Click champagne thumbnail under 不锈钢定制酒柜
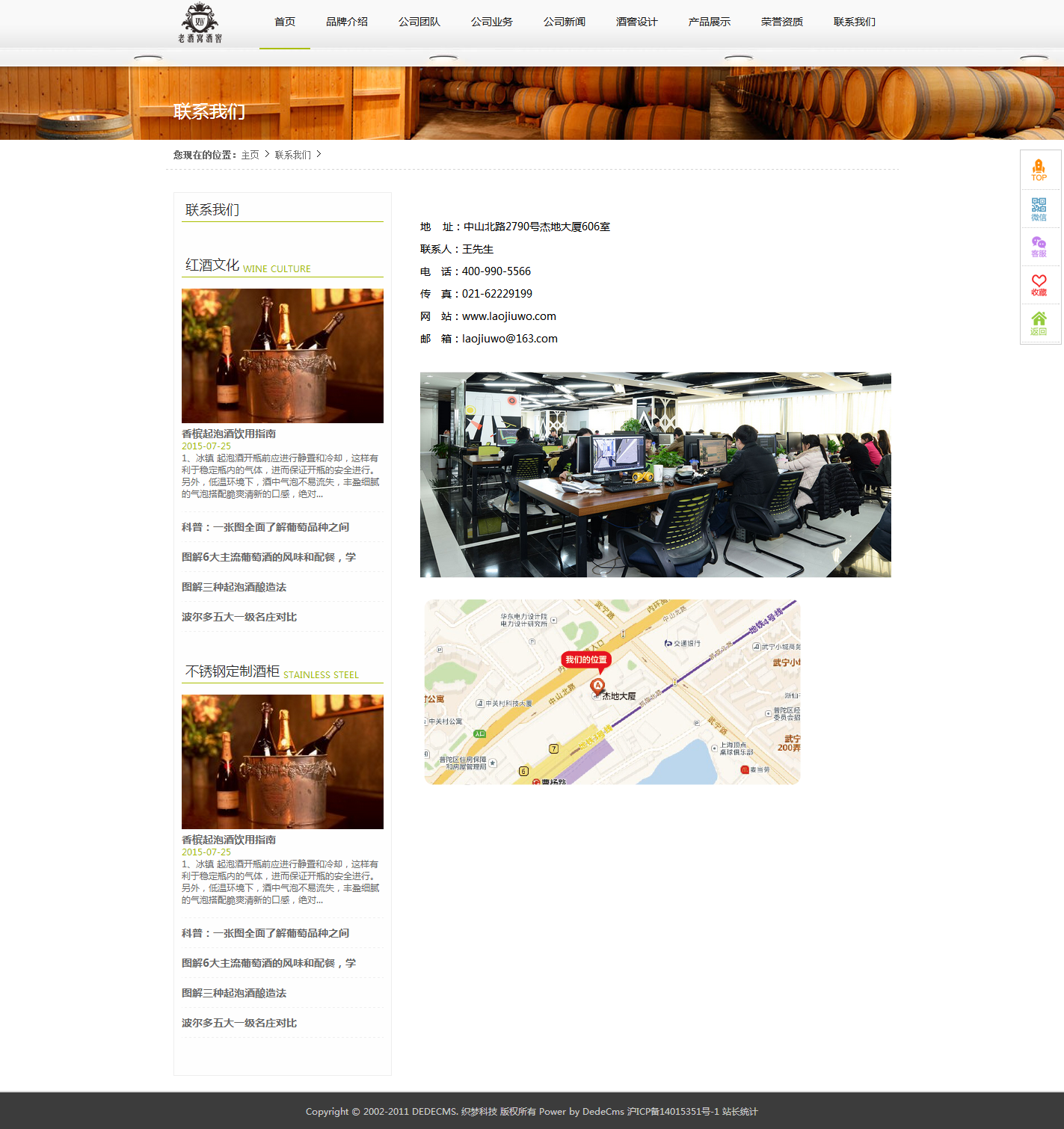The height and width of the screenshot is (1129, 1064). coord(283,762)
